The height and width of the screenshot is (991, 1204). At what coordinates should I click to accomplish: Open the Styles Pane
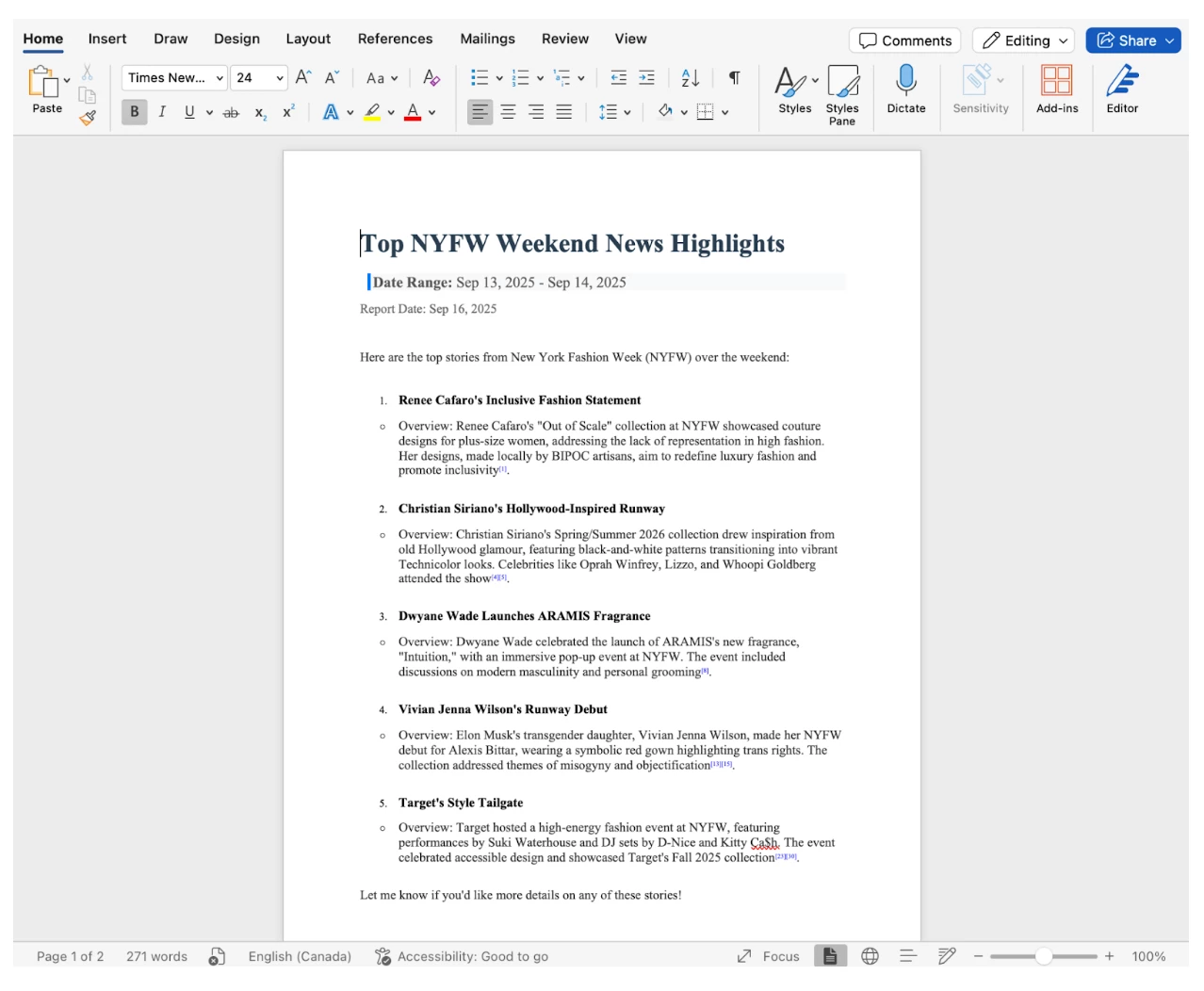[x=842, y=95]
